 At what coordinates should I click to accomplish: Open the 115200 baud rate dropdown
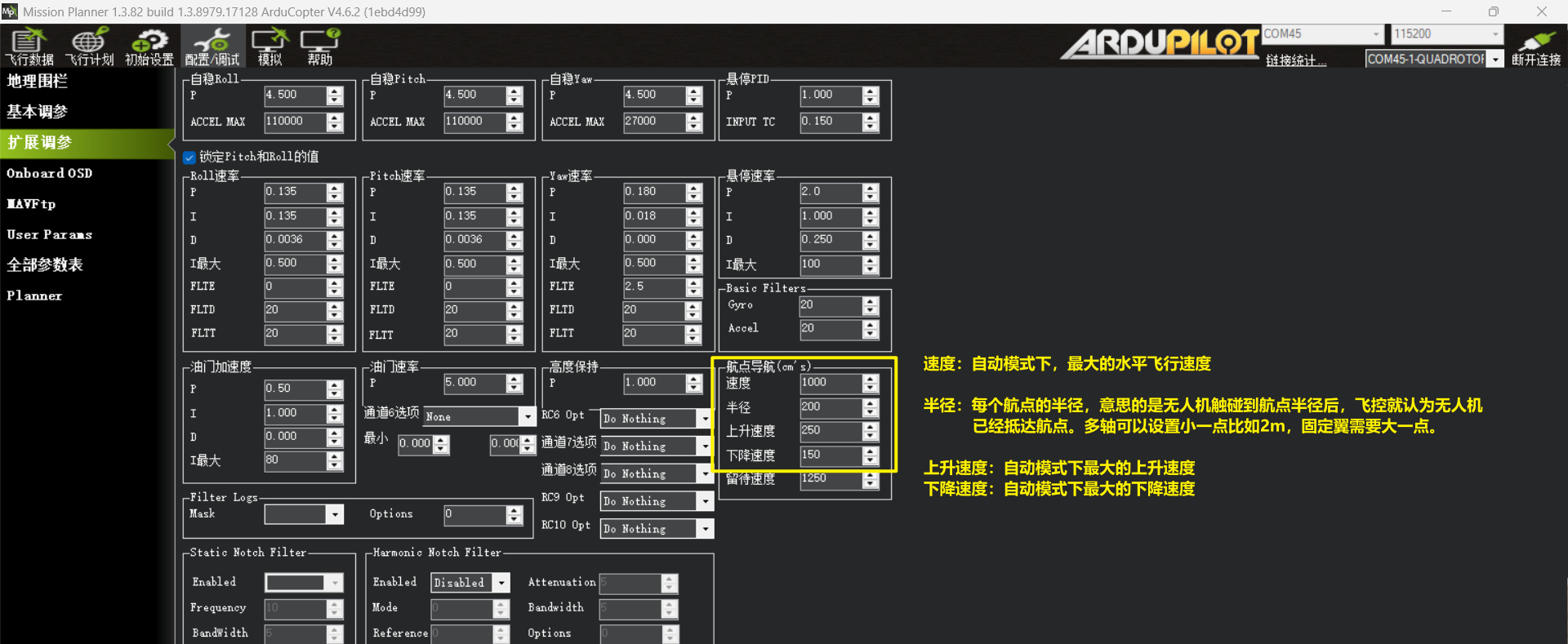coord(1494,34)
